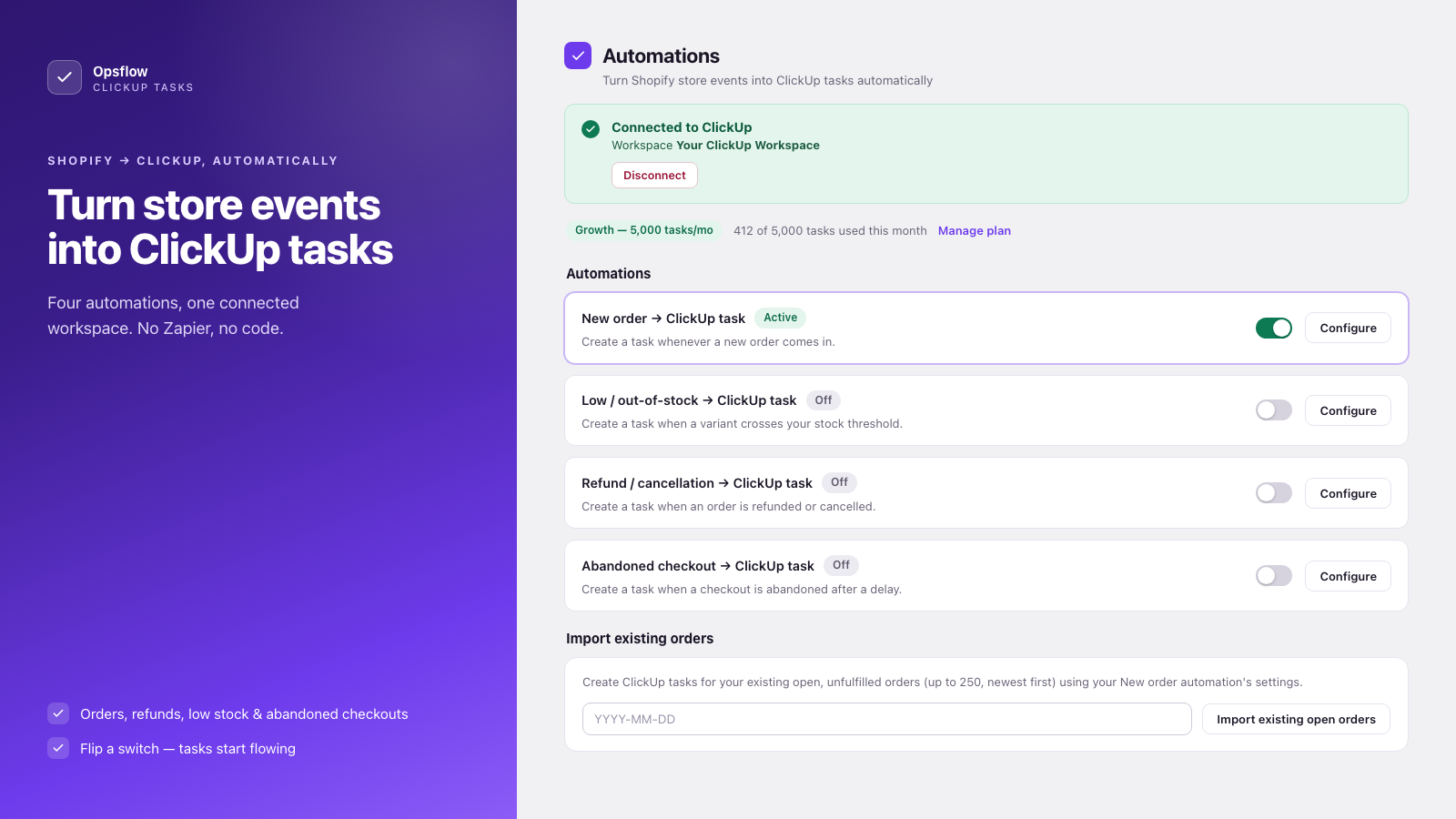Viewport: 1456px width, 819px height.
Task: Click the Your ClickUp Workspace name text
Action: (748, 146)
